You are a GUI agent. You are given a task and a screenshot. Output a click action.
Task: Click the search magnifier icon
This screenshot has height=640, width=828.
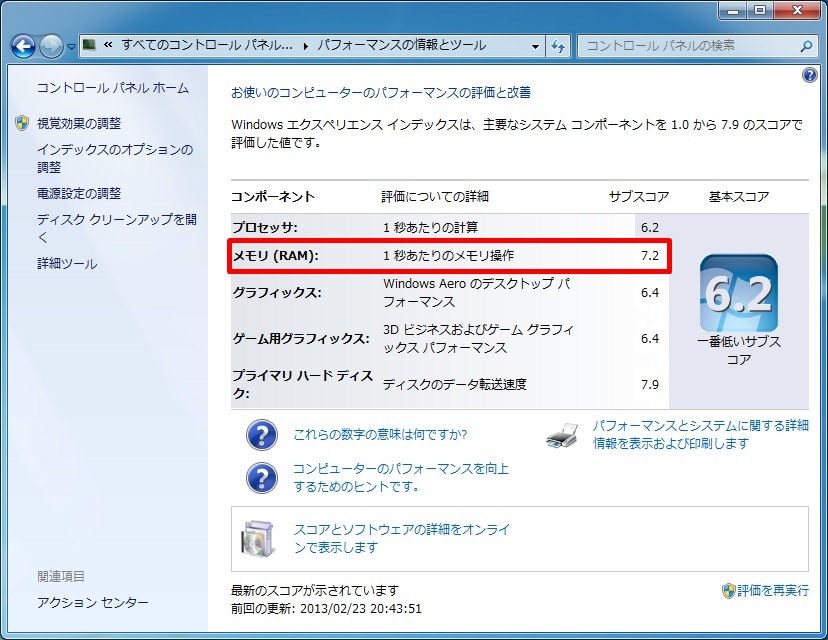(x=806, y=46)
